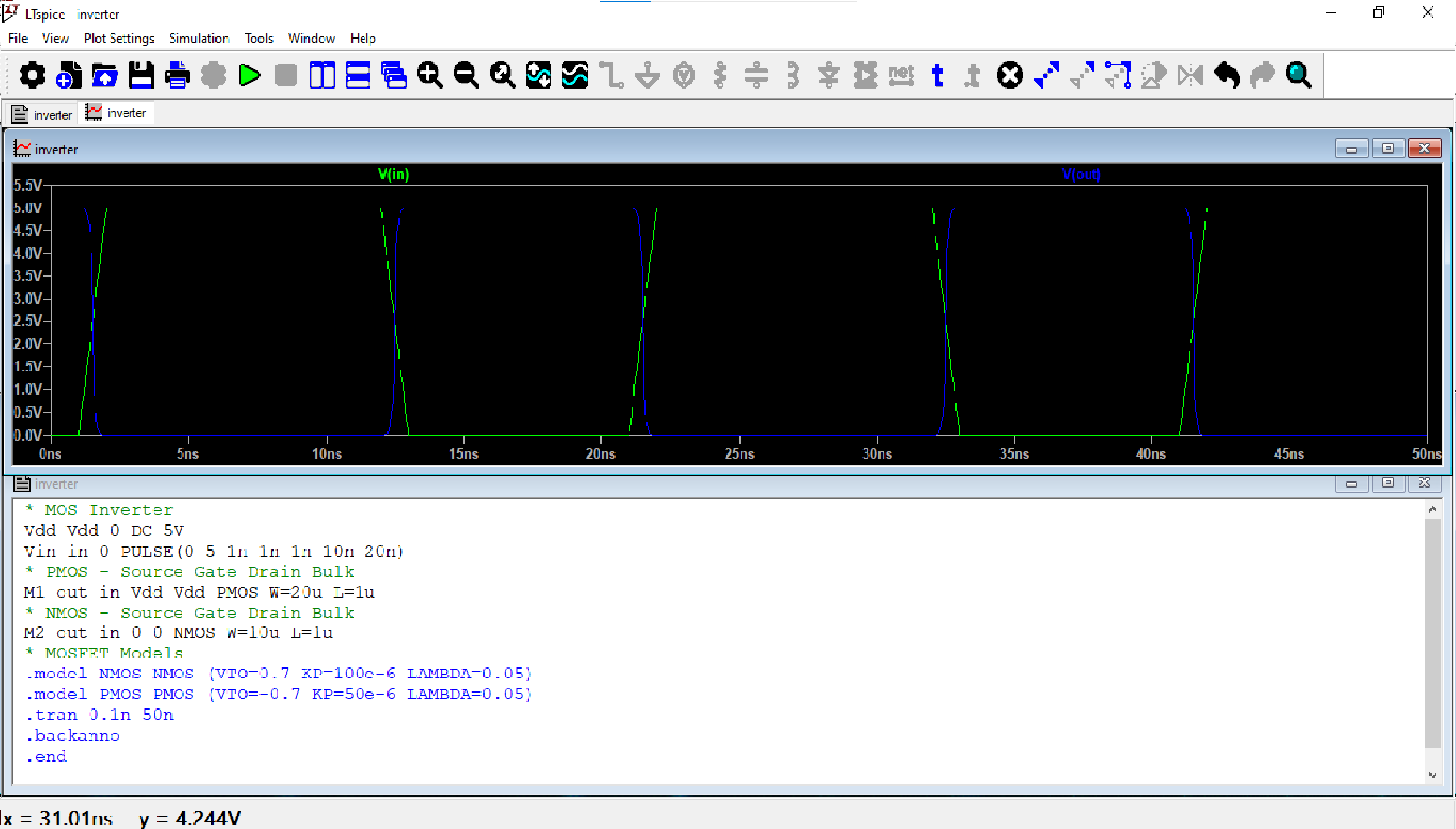Click the V(out) trace label

pyautogui.click(x=1081, y=174)
